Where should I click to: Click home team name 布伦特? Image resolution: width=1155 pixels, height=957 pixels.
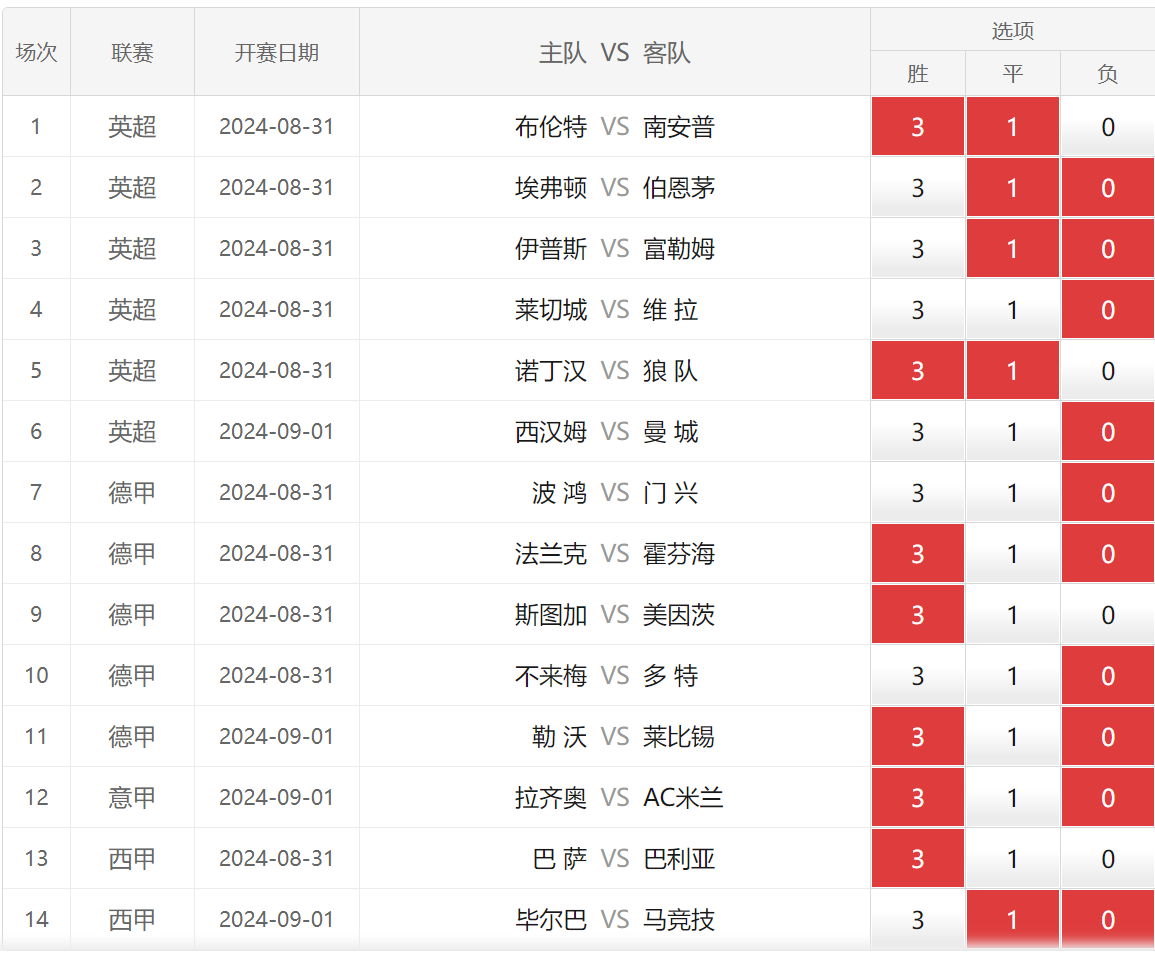click(x=551, y=127)
